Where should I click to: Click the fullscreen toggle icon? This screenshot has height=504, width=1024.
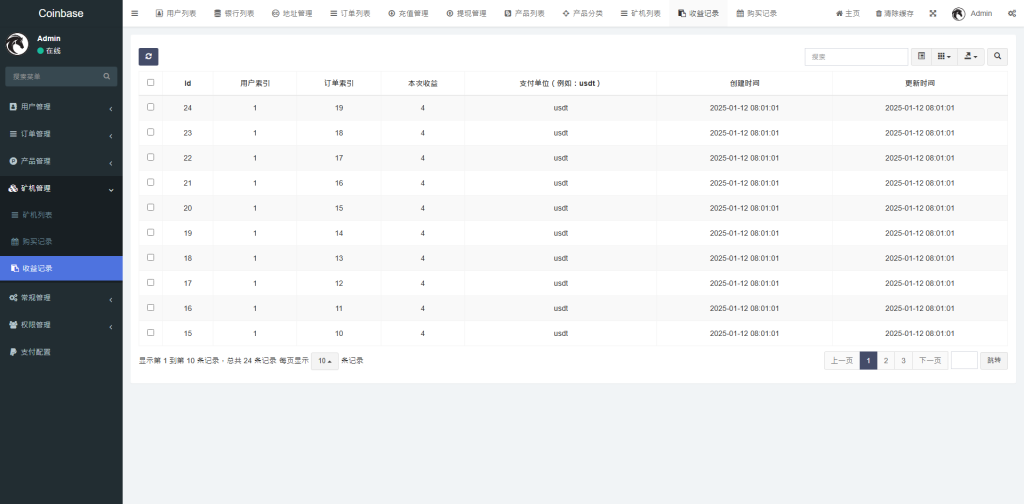click(932, 14)
